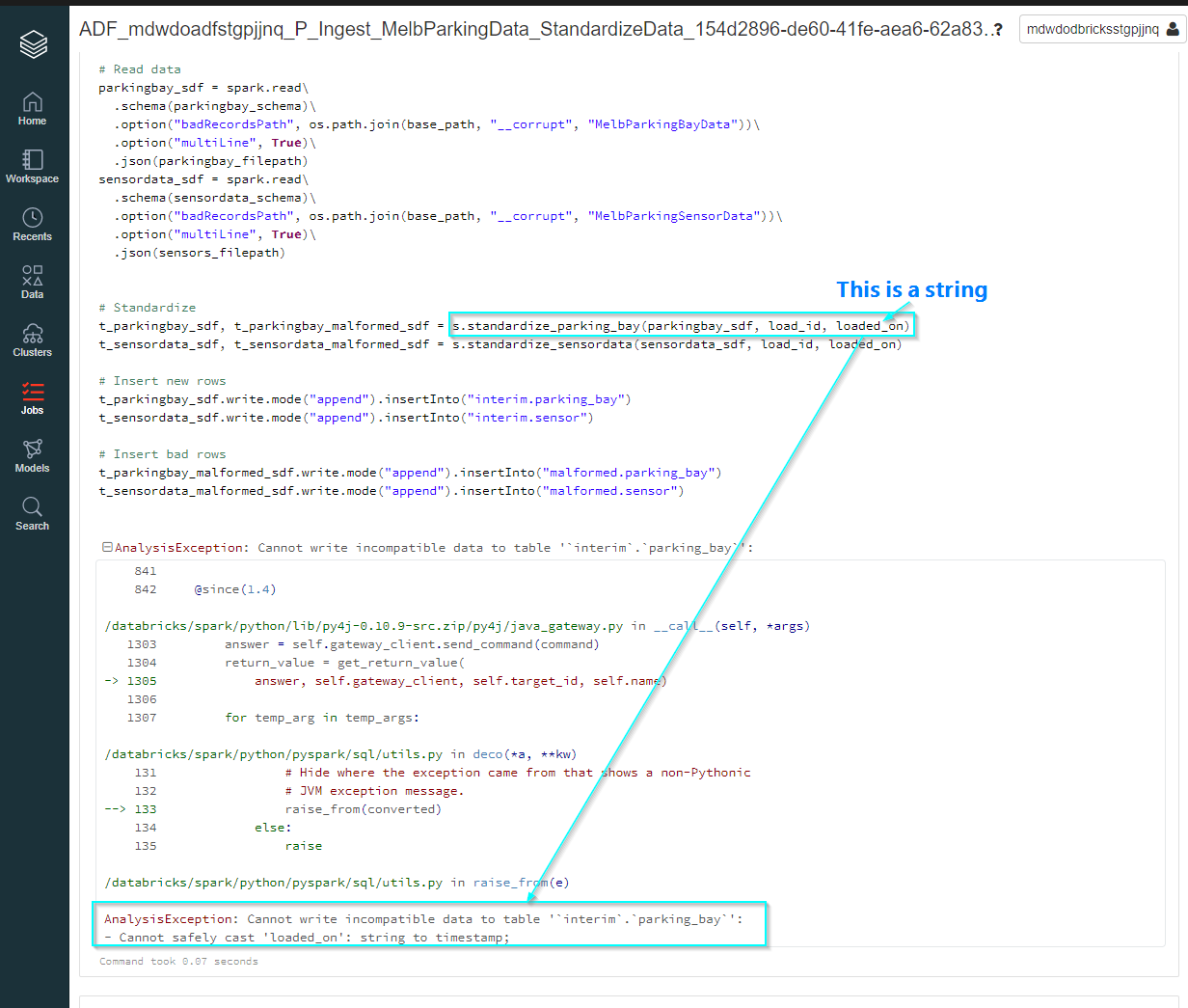
Task: Open Recents from the sidebar
Action: [x=33, y=224]
